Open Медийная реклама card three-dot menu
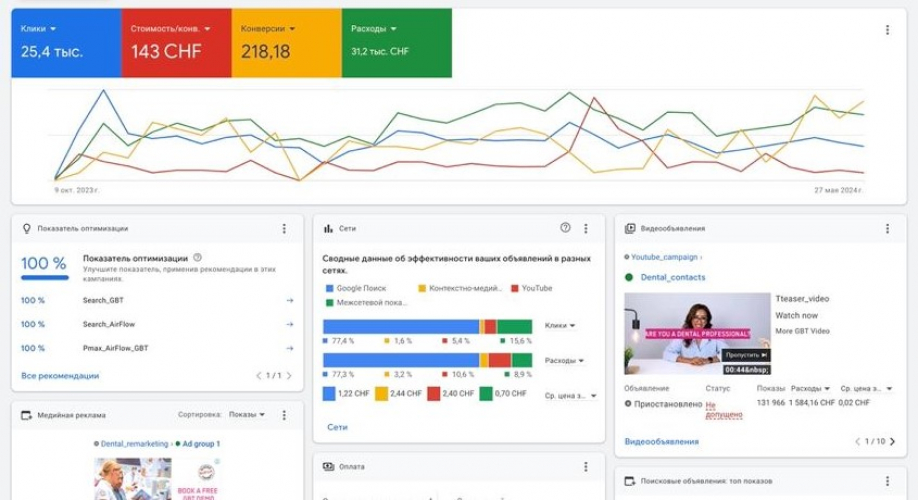The width and height of the screenshot is (918, 500). click(x=284, y=415)
